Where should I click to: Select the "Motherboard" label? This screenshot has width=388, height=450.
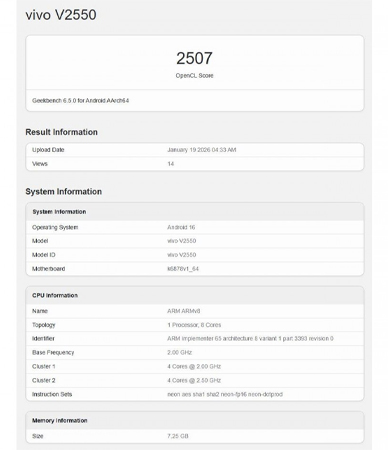(x=48, y=269)
